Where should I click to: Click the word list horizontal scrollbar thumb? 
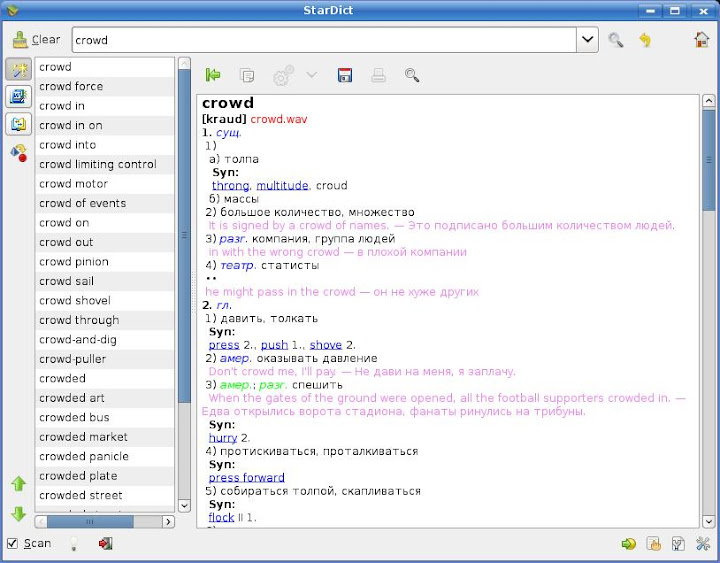[x=90, y=522]
